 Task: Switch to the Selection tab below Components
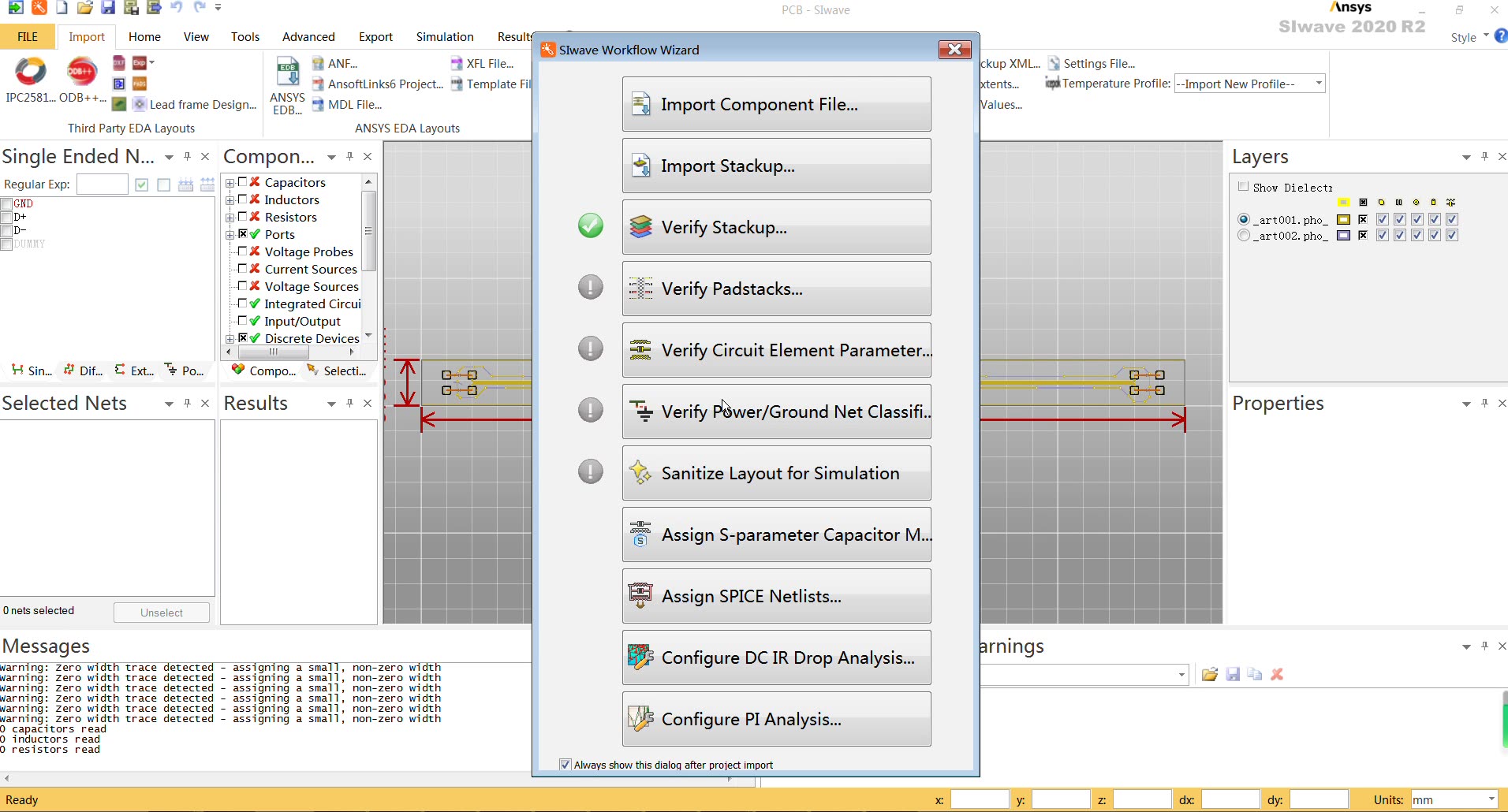(x=337, y=371)
